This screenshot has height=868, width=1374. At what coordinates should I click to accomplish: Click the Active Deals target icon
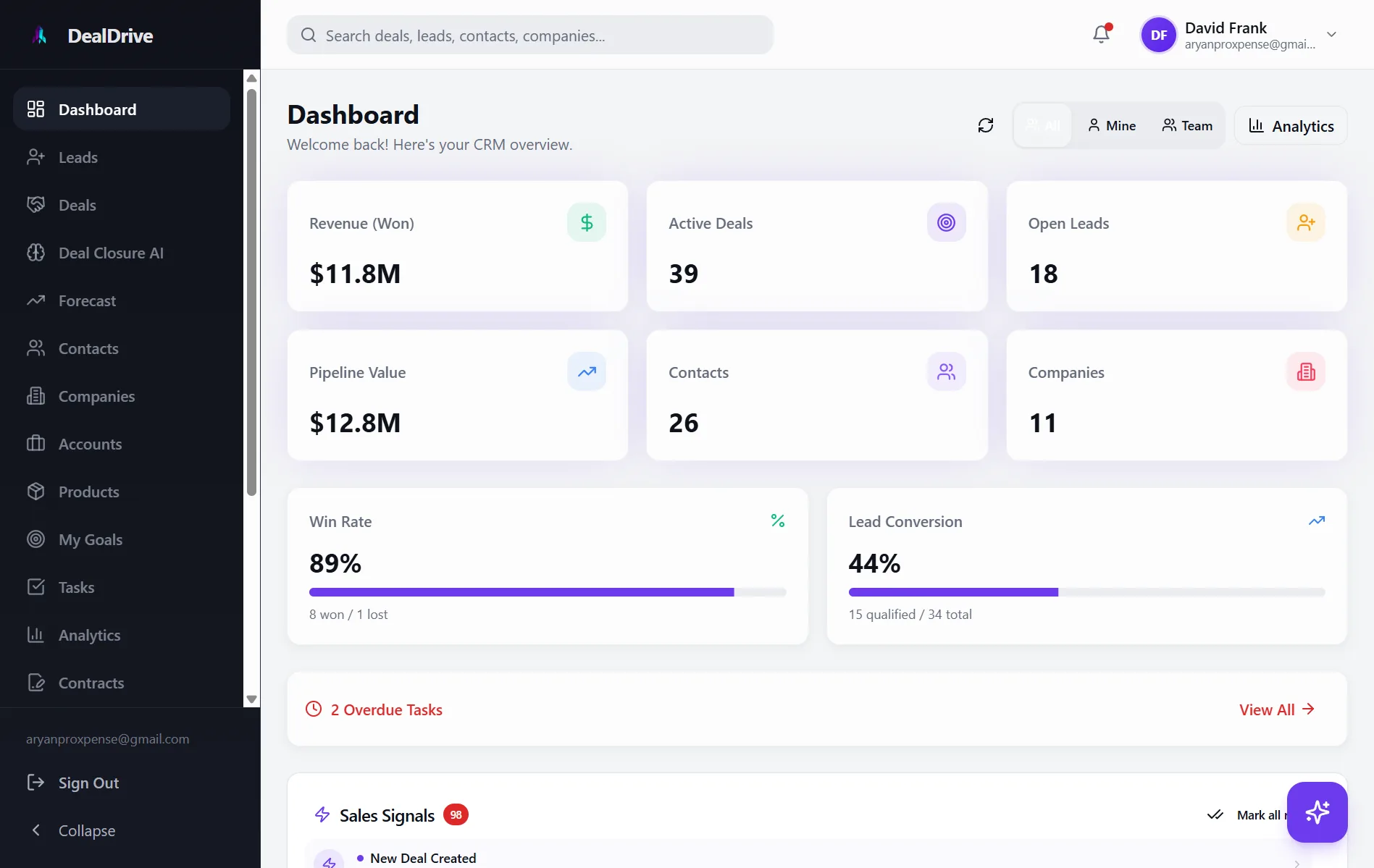946,222
